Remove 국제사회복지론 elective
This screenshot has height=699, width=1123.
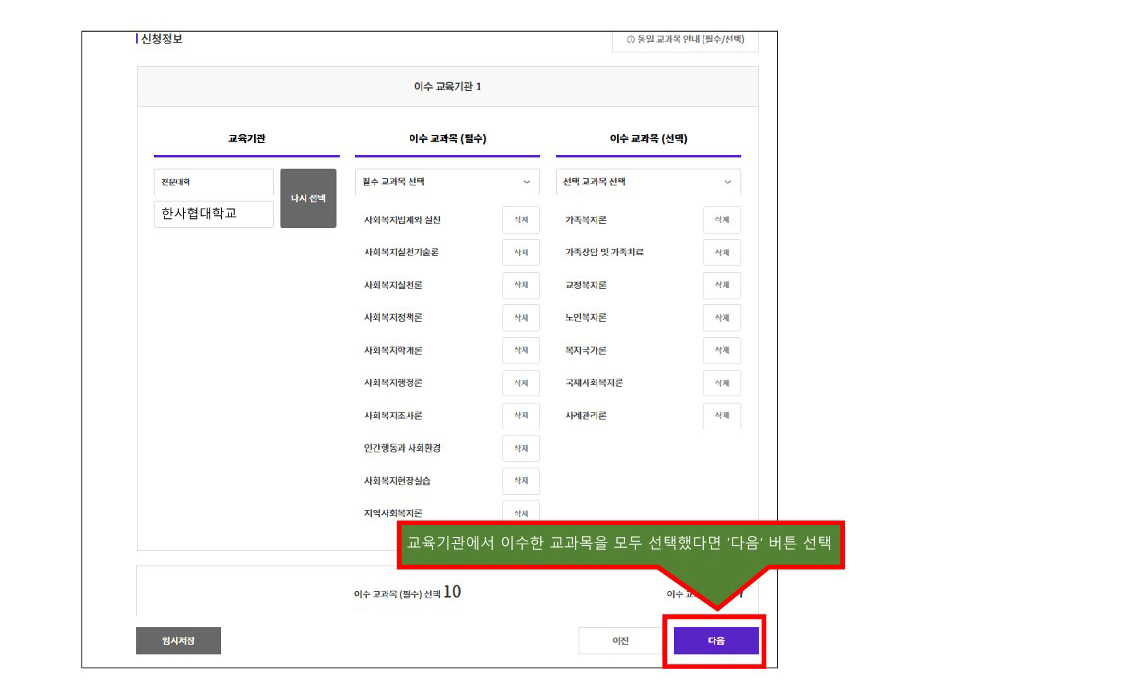click(x=722, y=383)
